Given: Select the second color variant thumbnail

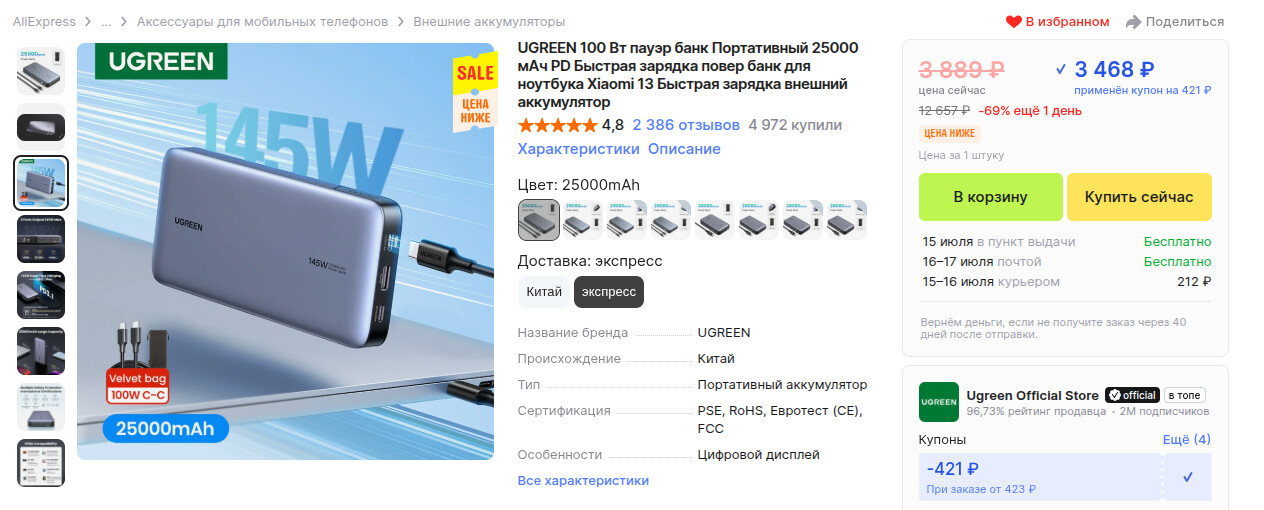Looking at the screenshot, I should tap(583, 220).
